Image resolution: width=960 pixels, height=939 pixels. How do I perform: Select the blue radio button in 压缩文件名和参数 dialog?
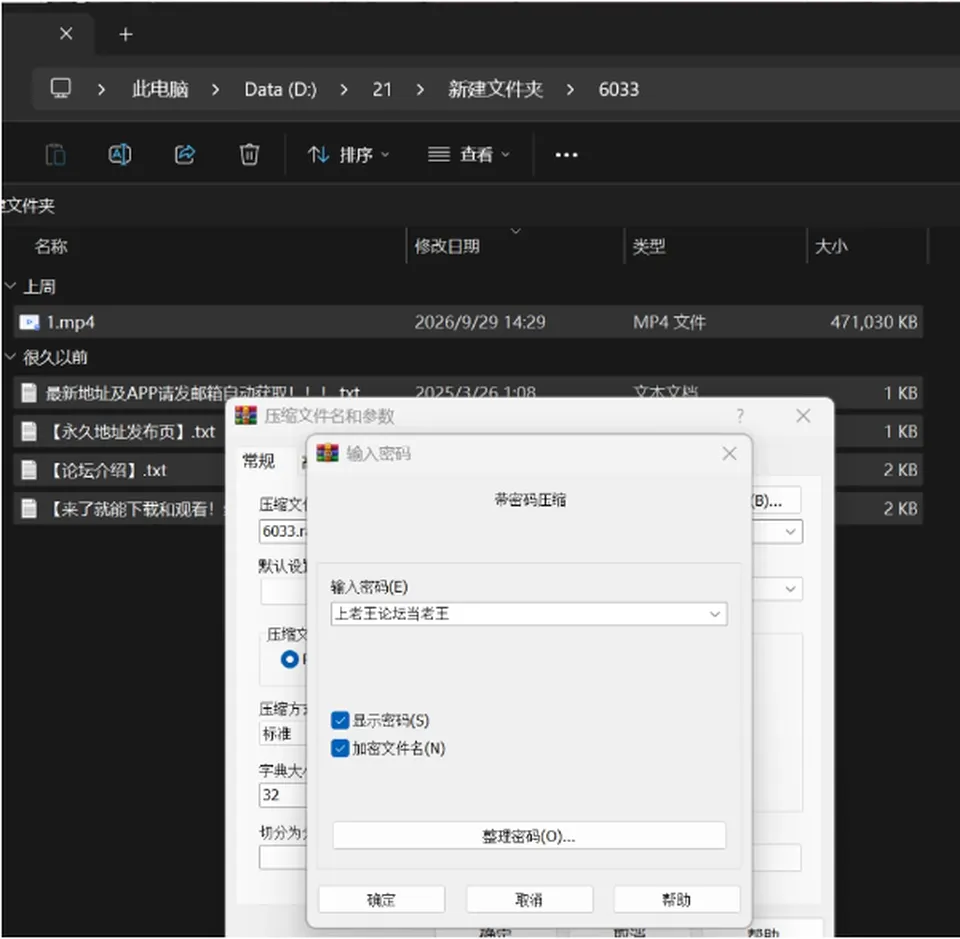290,659
